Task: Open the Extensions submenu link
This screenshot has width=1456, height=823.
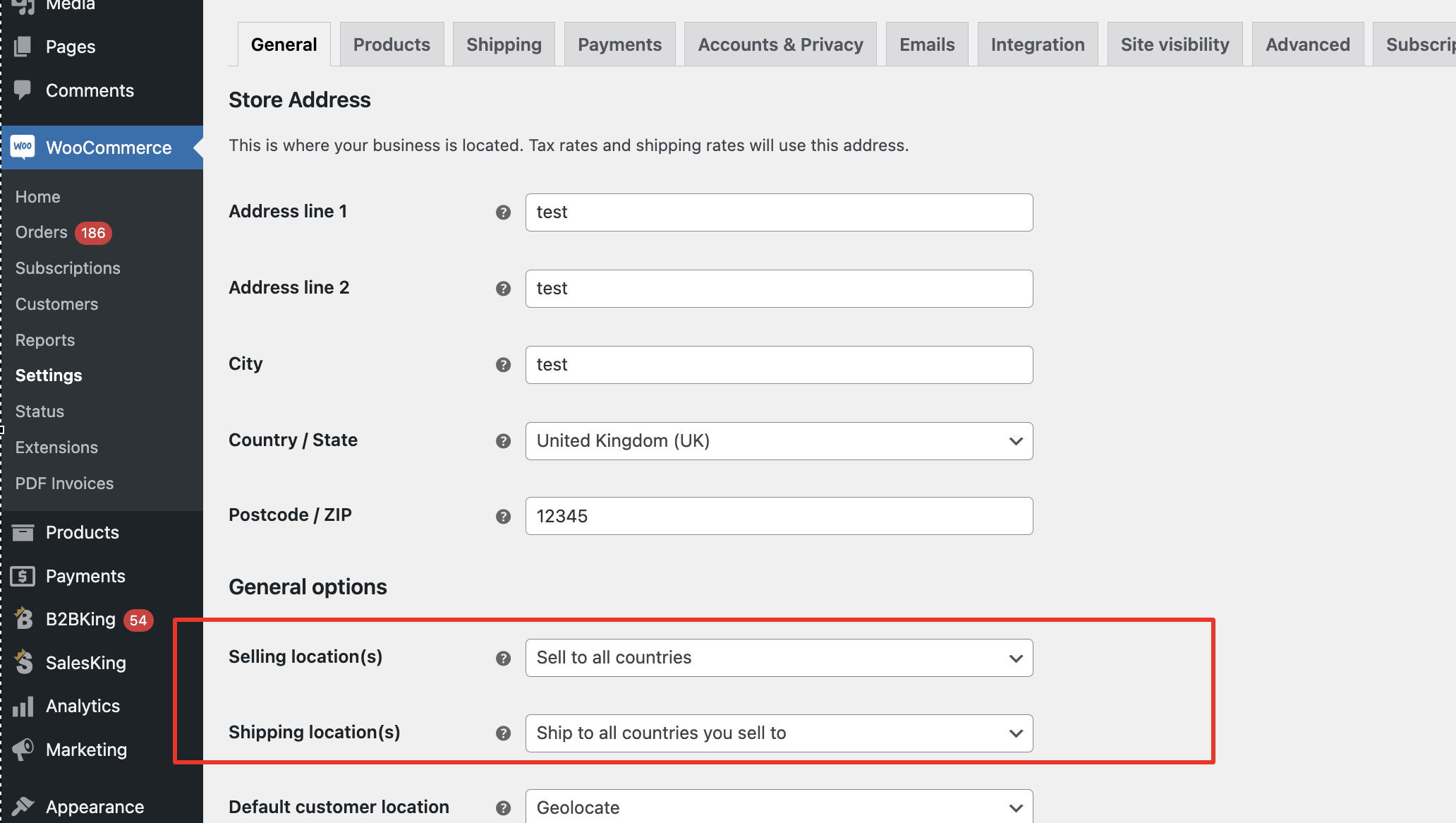Action: tap(56, 447)
